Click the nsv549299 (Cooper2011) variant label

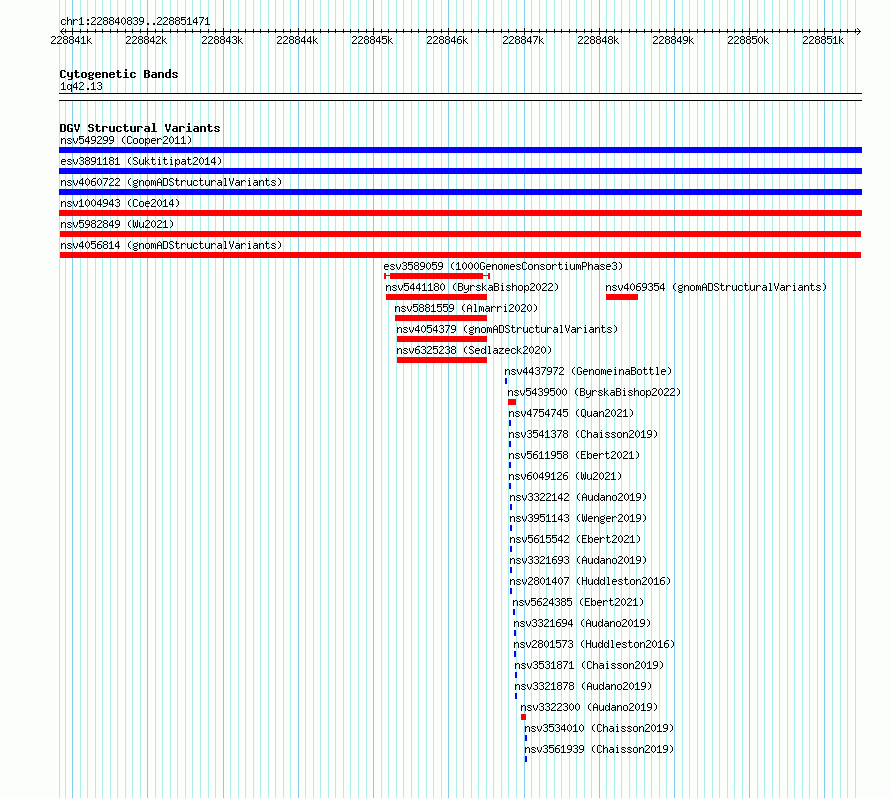click(x=126, y=140)
